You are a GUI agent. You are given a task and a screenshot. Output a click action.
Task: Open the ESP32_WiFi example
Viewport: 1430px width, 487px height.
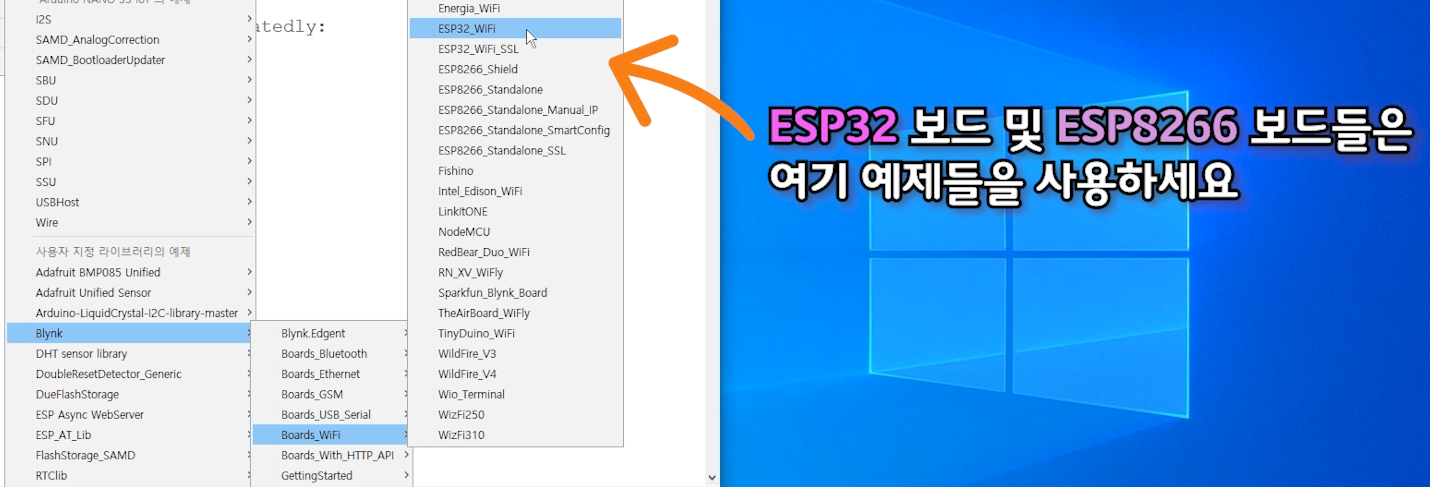click(515, 29)
